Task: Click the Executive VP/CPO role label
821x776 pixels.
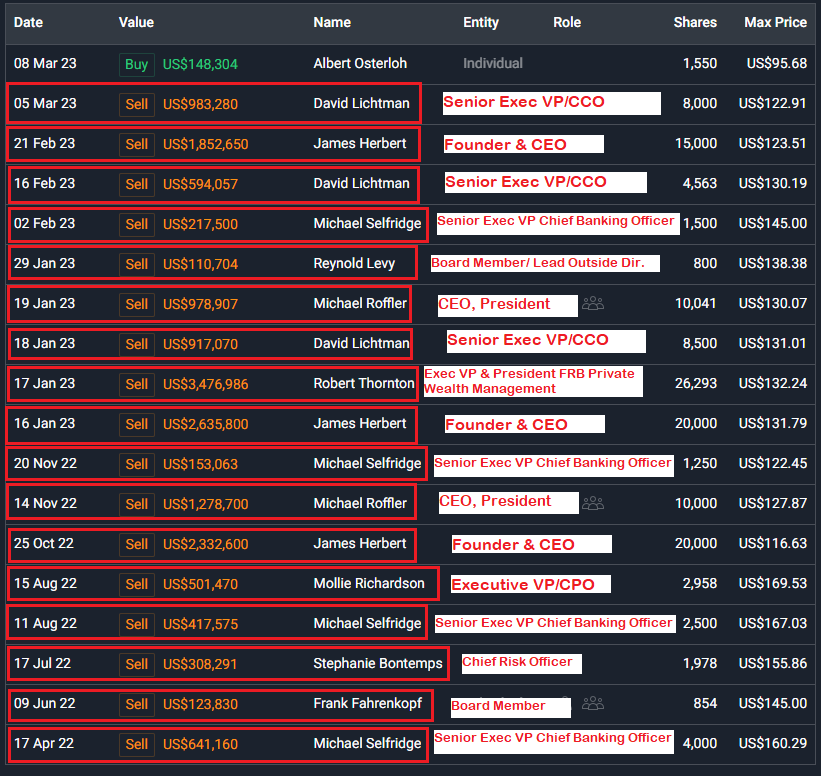Action: (x=523, y=584)
